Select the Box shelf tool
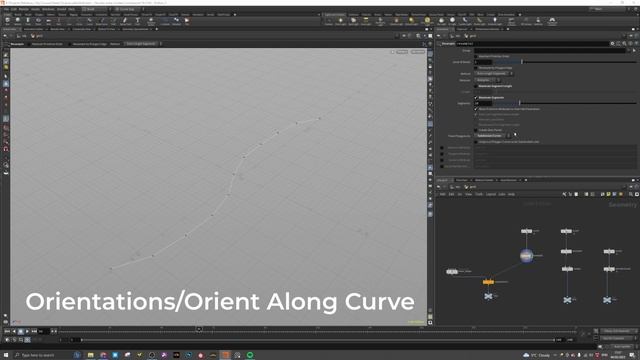Viewport: 640px width, 360px height. pos(7,21)
